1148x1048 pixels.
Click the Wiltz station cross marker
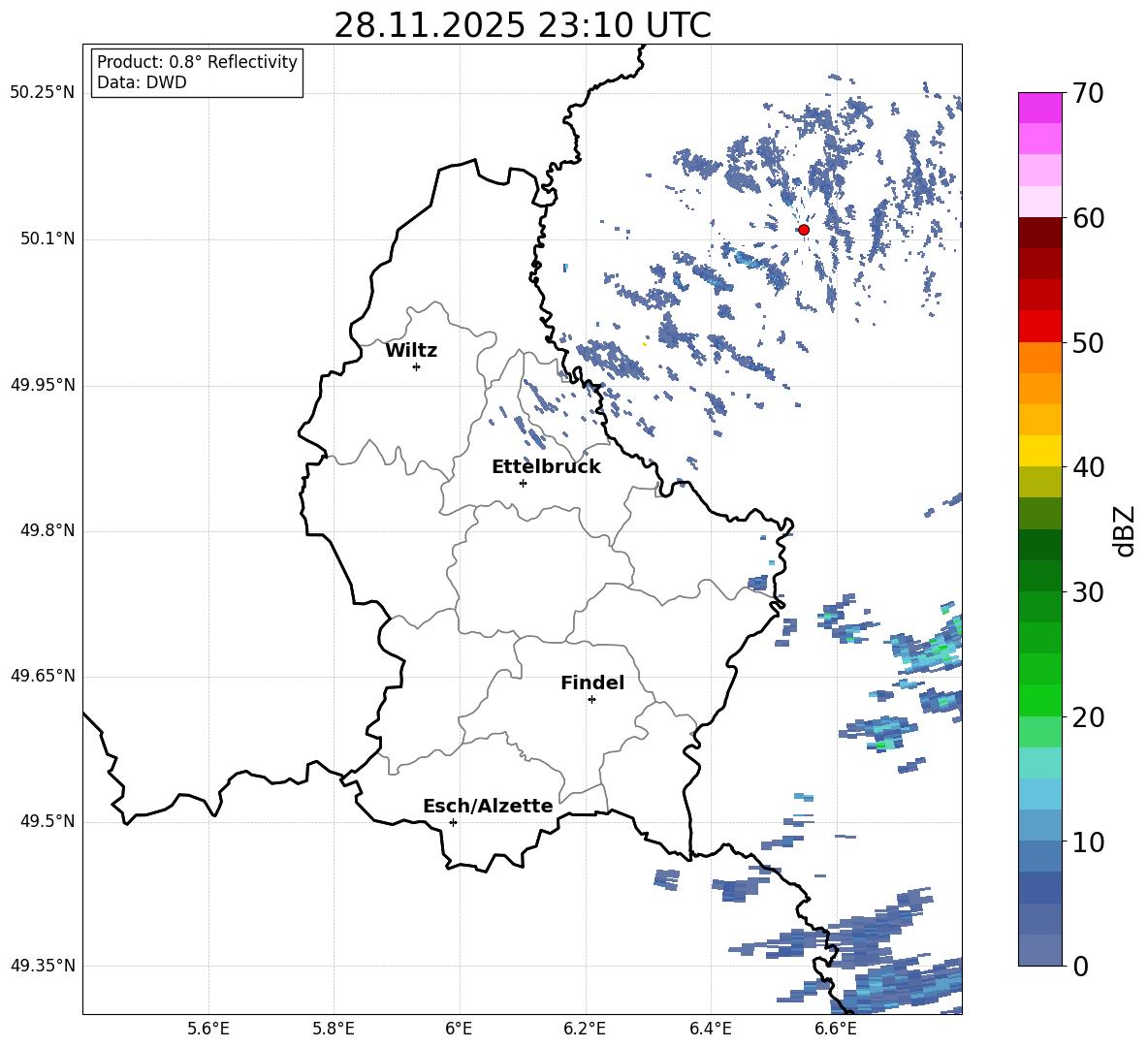coord(417,366)
